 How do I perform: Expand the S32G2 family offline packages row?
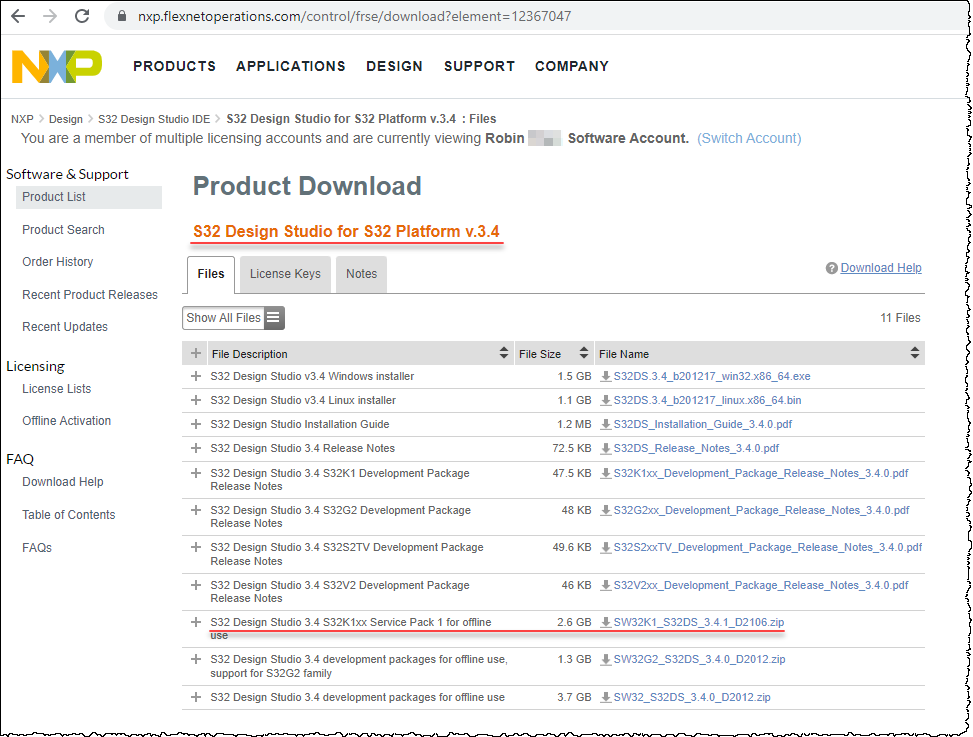point(195,659)
